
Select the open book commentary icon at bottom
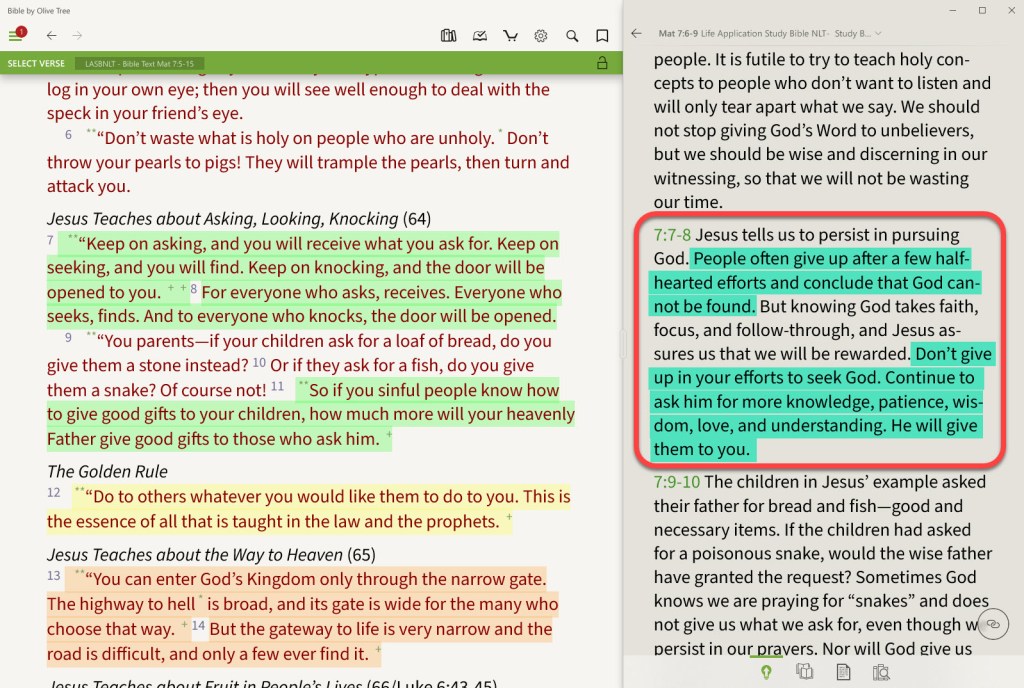pos(805,672)
